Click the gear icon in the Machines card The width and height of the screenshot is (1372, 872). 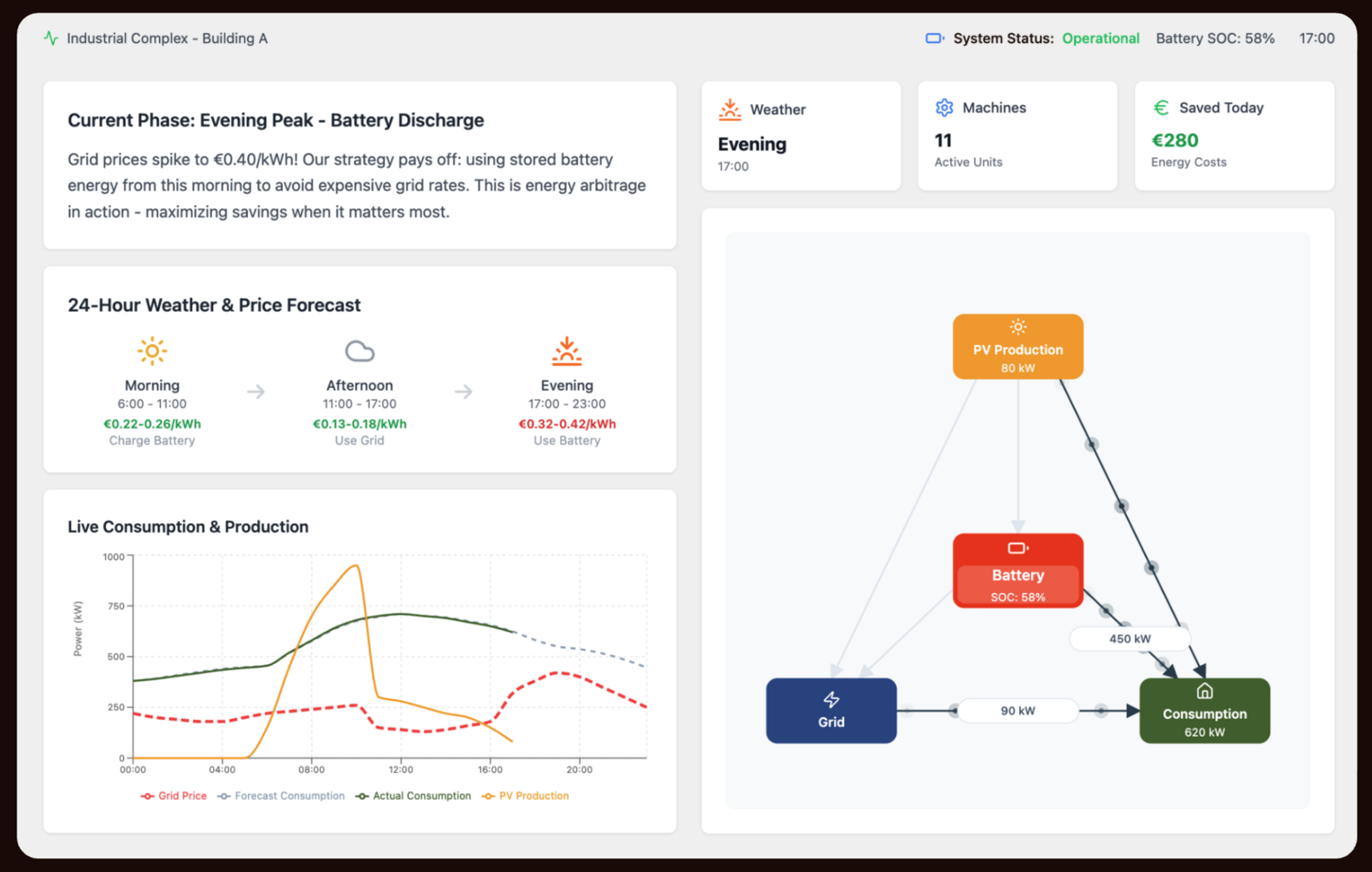coord(944,108)
